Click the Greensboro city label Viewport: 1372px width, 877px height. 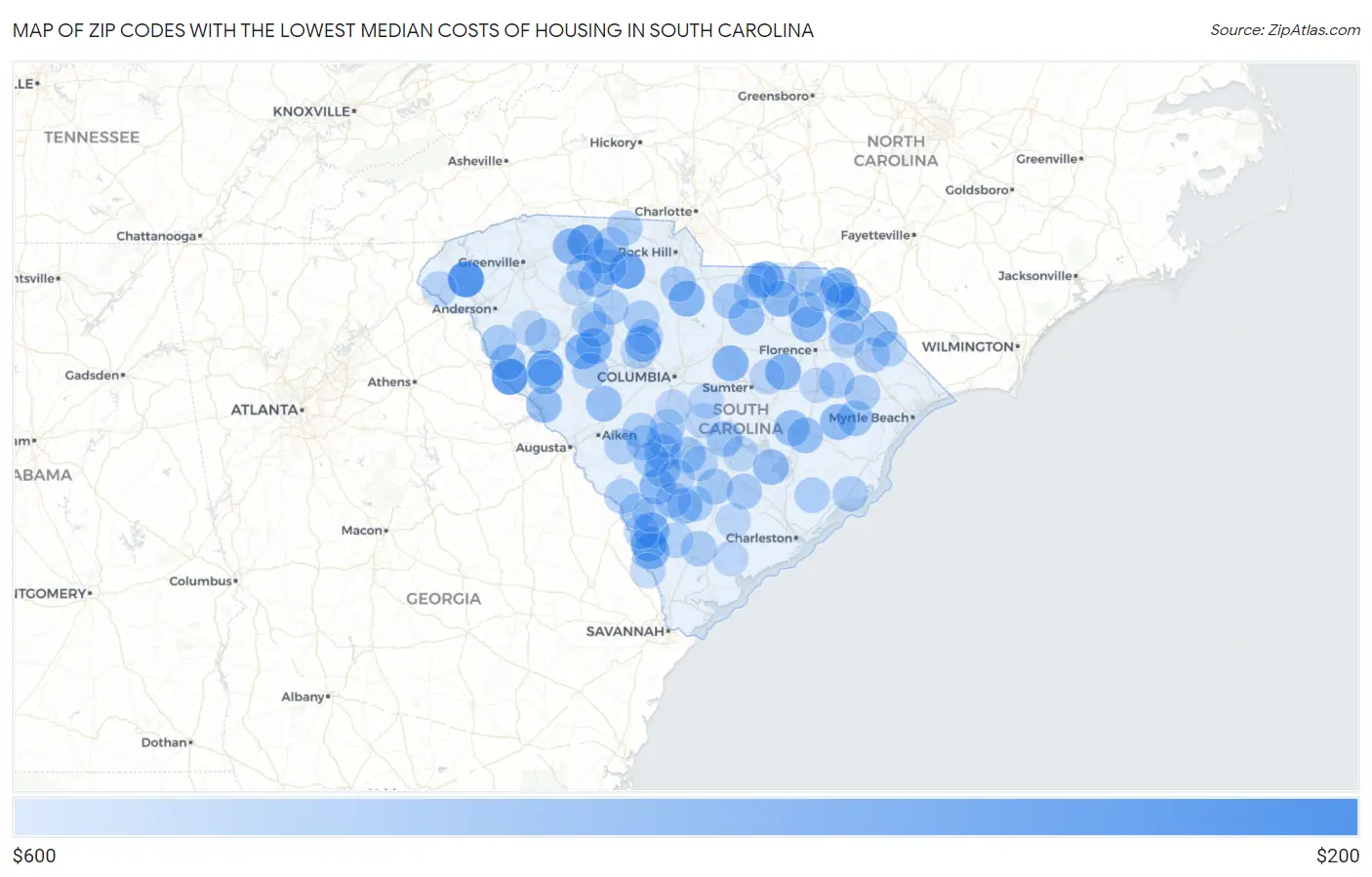pos(776,96)
